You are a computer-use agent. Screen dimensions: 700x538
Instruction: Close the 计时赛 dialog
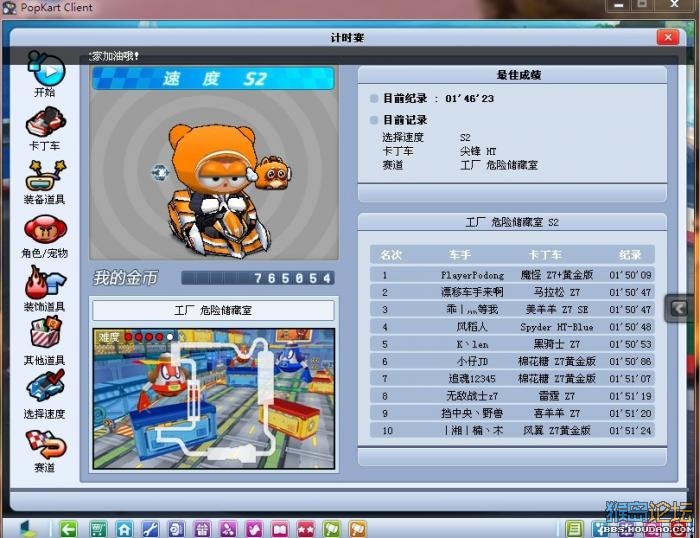(x=667, y=37)
